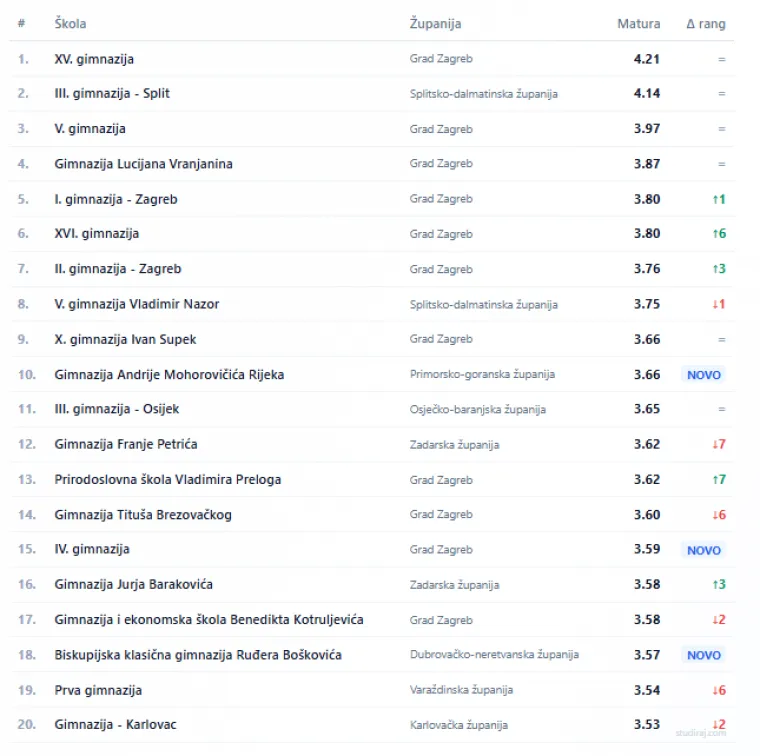Screen dimensions: 760x756
Task: Click the down-6 indicator for Gimnazija Tituša Brezovačkog
Action: 718,515
